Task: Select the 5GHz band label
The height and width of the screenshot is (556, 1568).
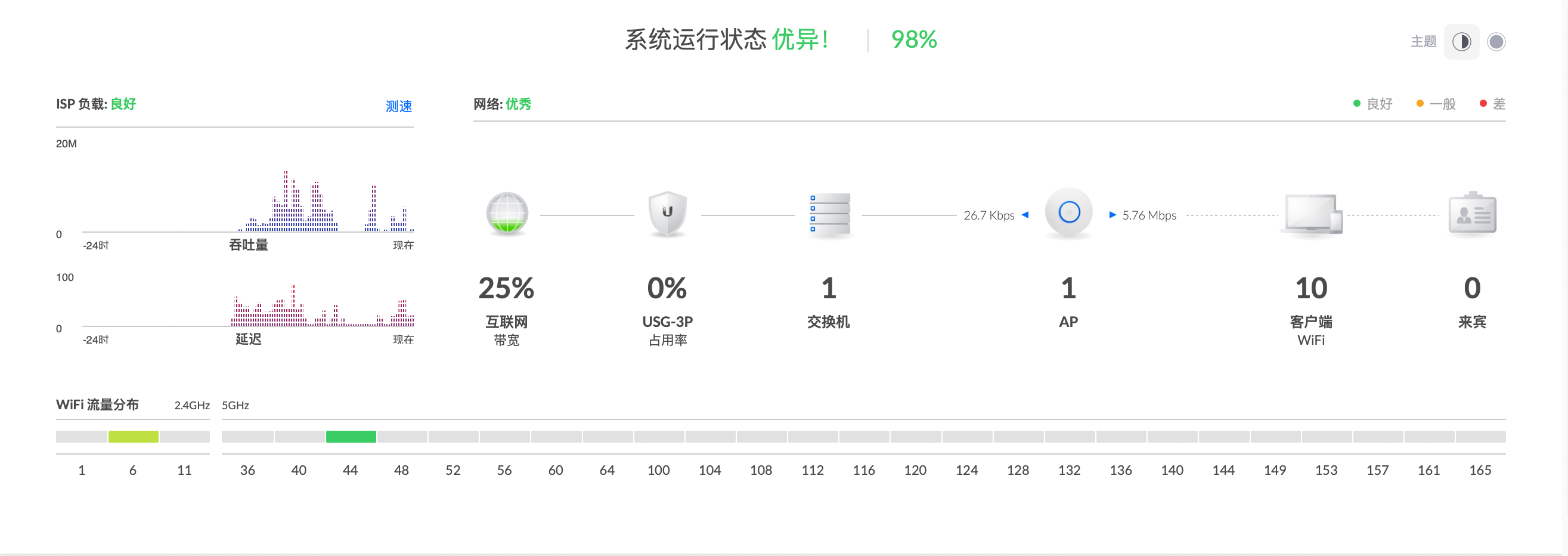Action: coord(235,406)
